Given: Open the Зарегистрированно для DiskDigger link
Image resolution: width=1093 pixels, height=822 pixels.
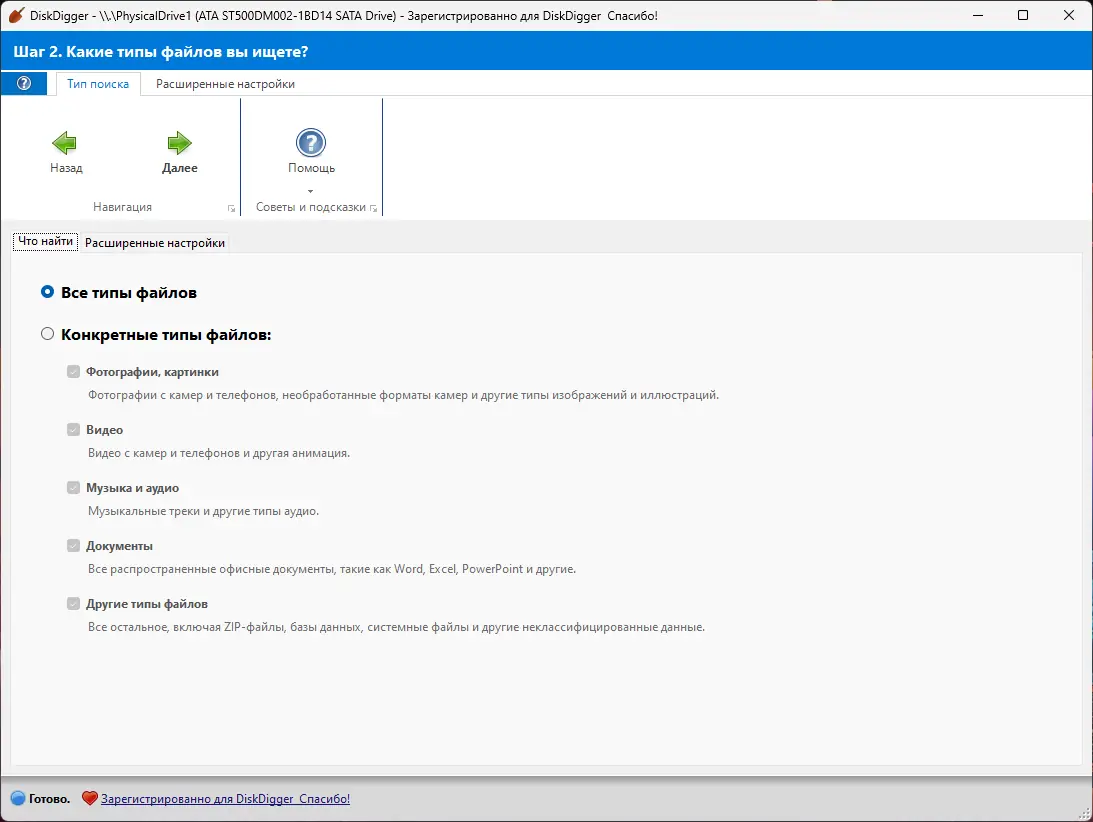Looking at the screenshot, I should 225,798.
